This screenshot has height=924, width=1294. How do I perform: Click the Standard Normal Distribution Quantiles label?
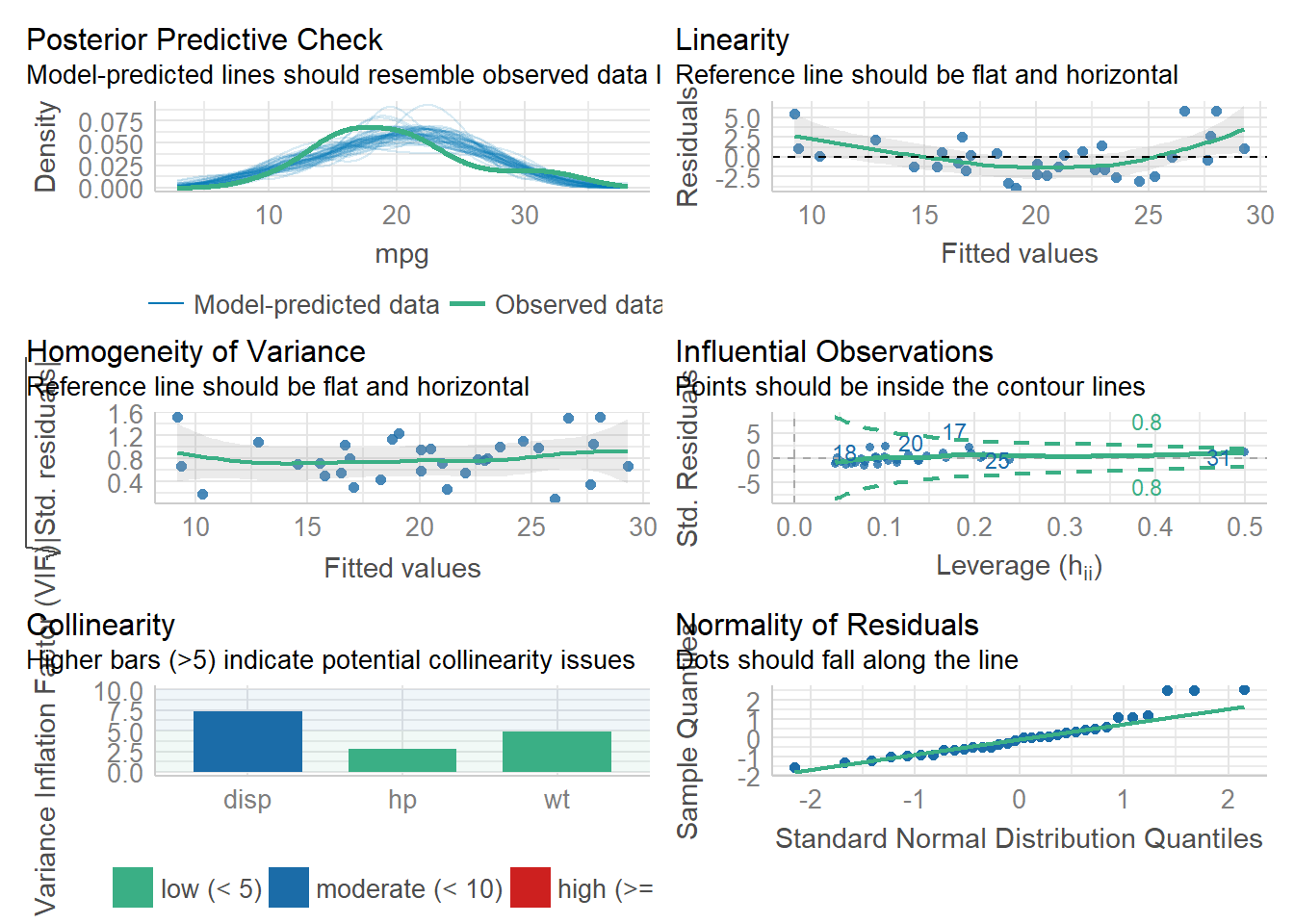point(1019,839)
